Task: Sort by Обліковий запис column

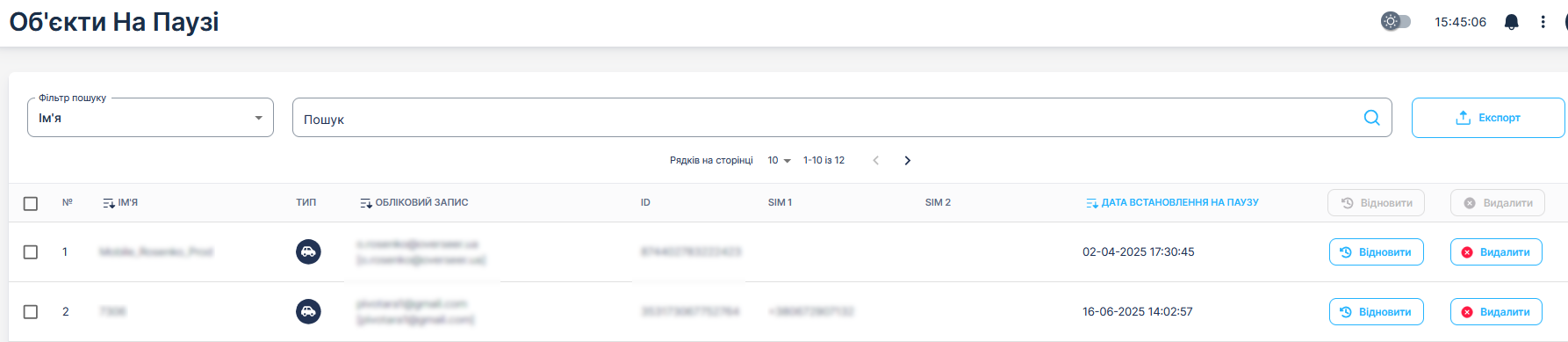Action: (414, 202)
